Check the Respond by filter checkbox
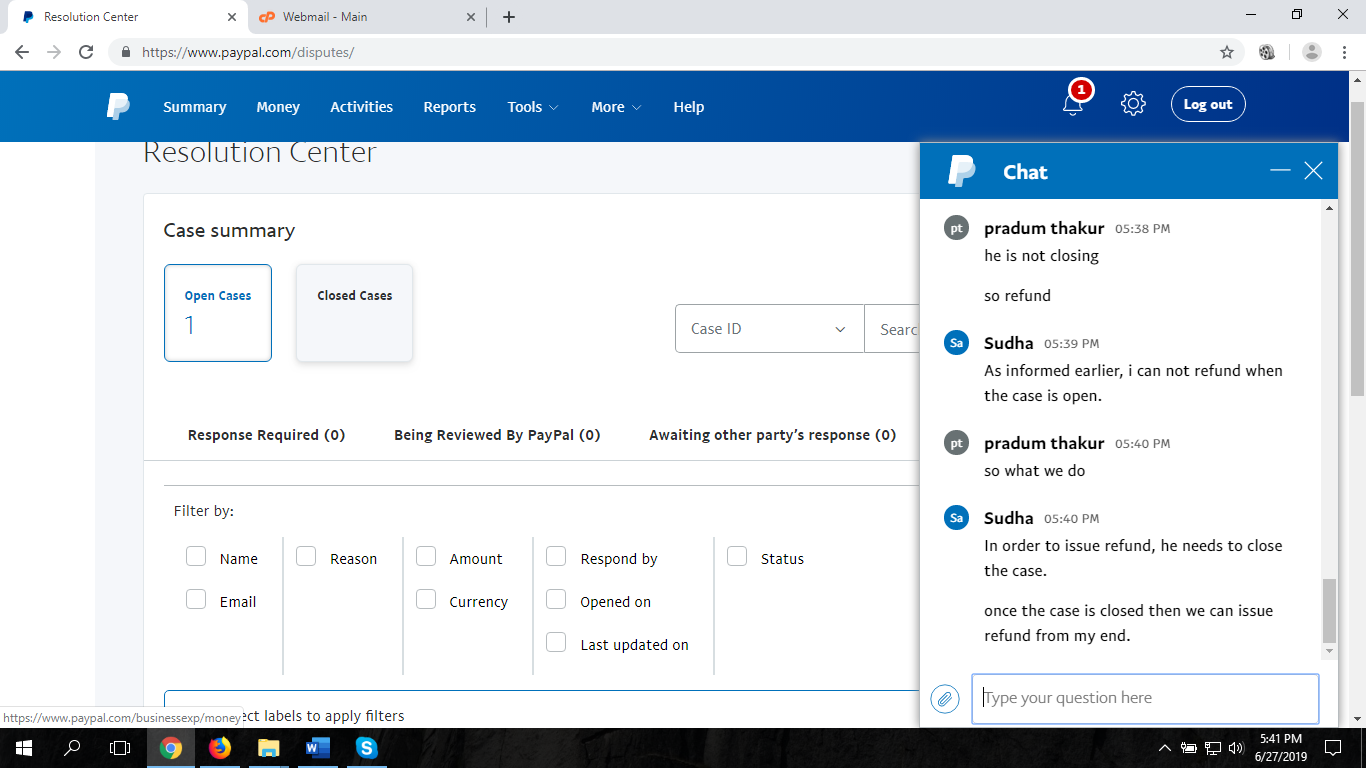Screen dimensions: 1366x768 [556, 557]
